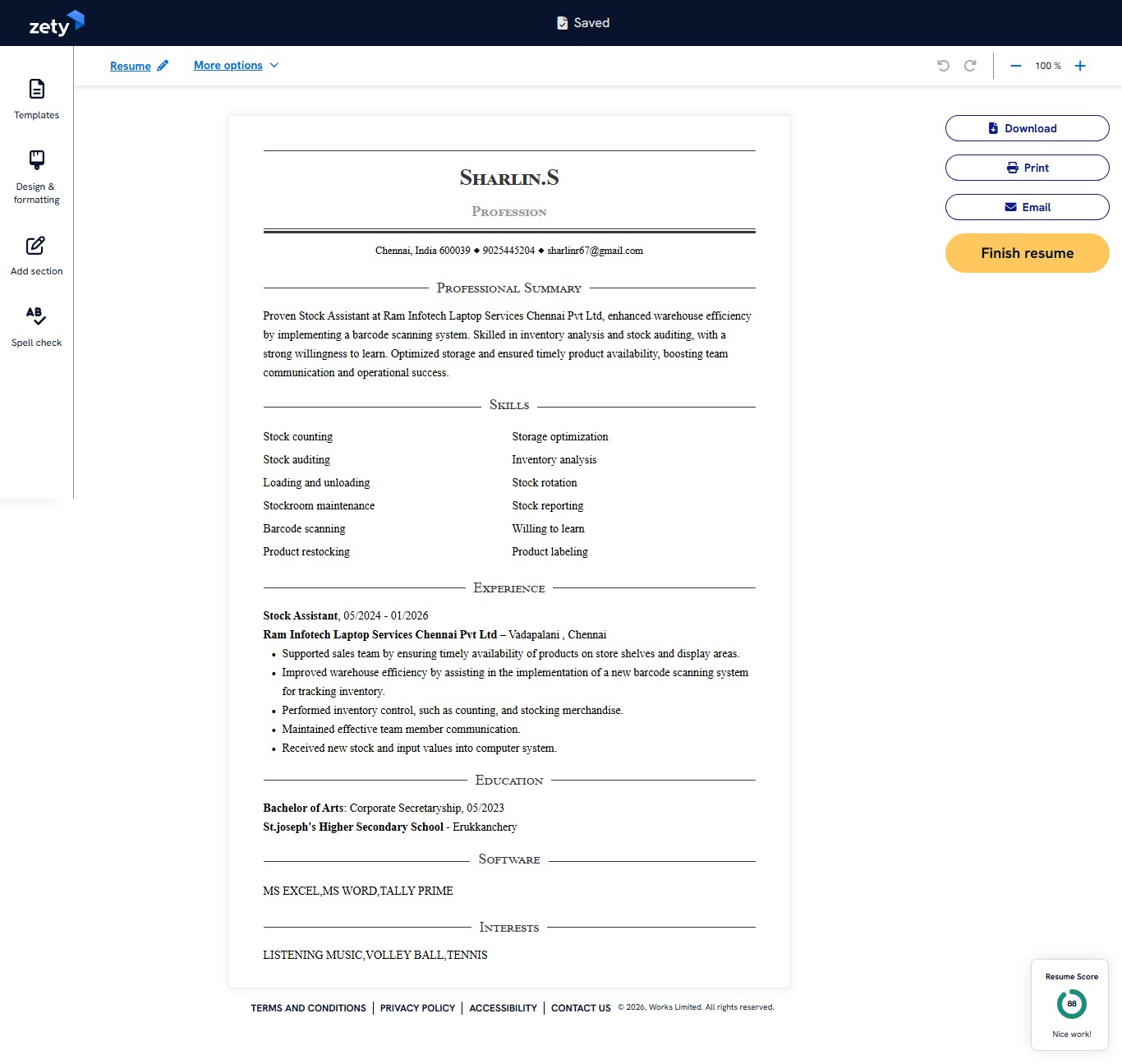Email the resume
This screenshot has height=1064, width=1122.
coord(1027,207)
